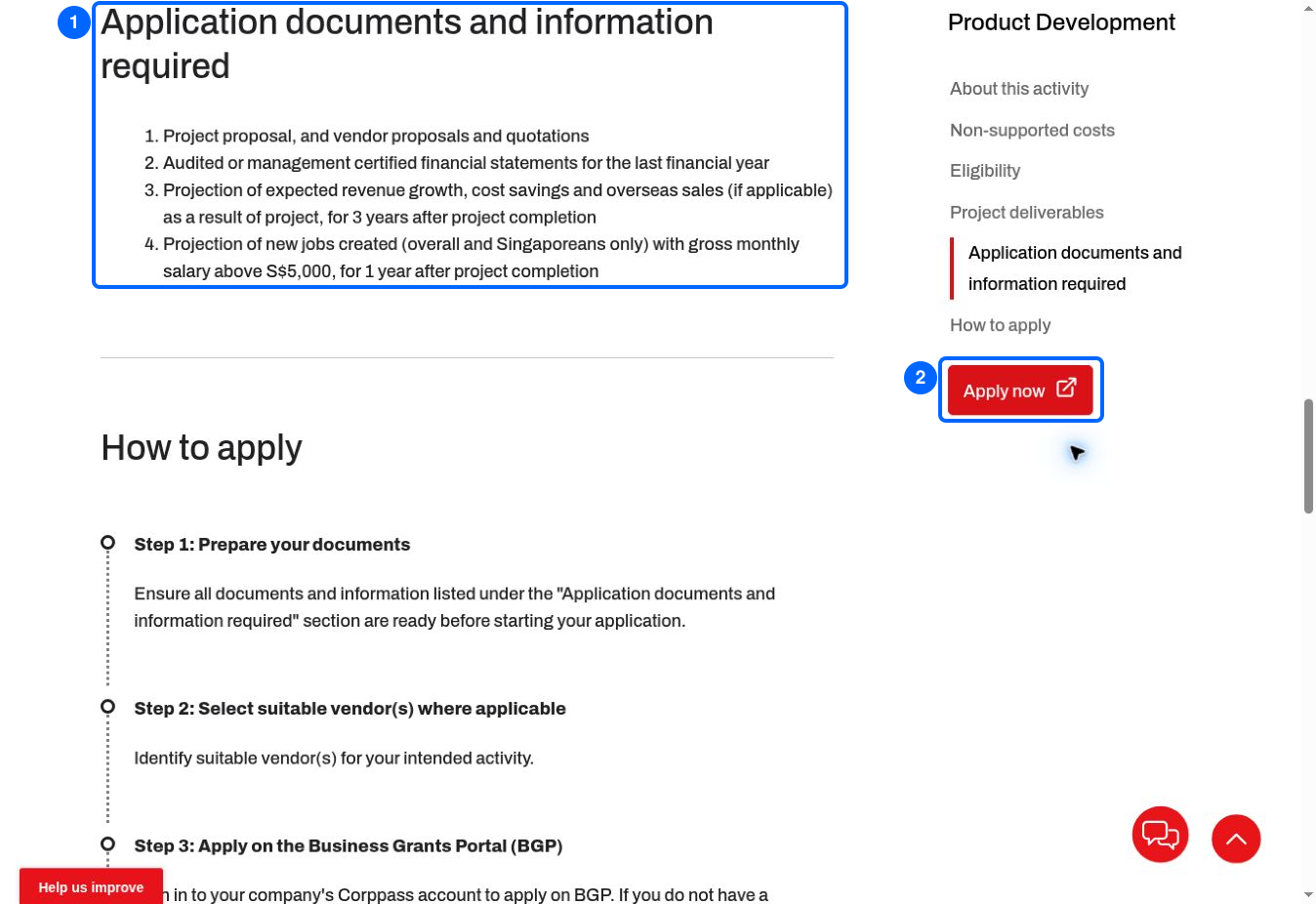Image resolution: width=1316 pixels, height=904 pixels.
Task: Click the back-to-top arrow button
Action: click(1236, 839)
